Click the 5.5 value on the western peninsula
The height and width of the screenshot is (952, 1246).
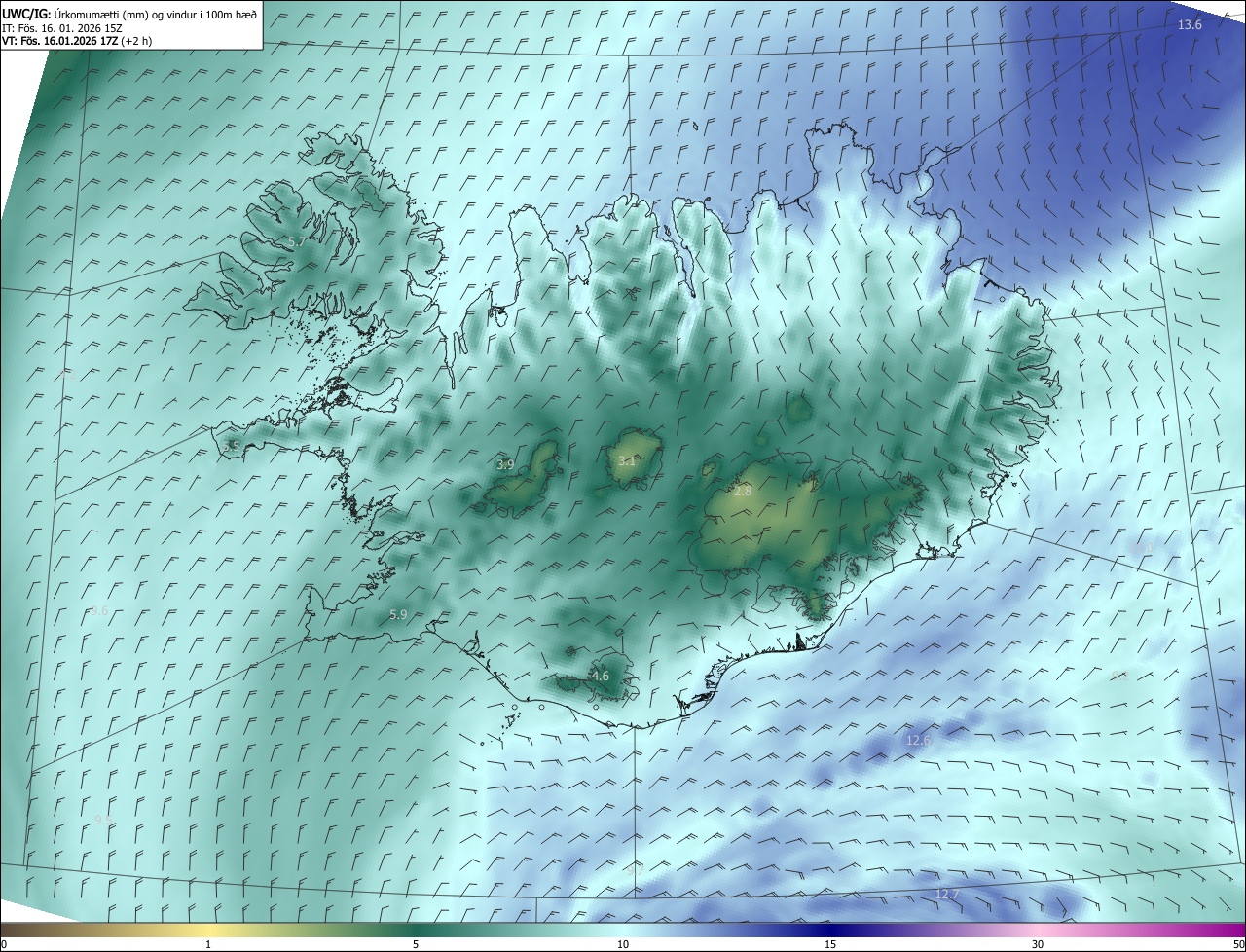tap(231, 446)
